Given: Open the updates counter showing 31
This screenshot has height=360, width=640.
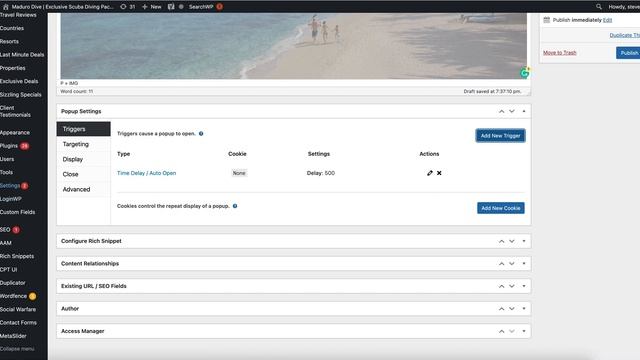Looking at the screenshot, I should (128, 7).
